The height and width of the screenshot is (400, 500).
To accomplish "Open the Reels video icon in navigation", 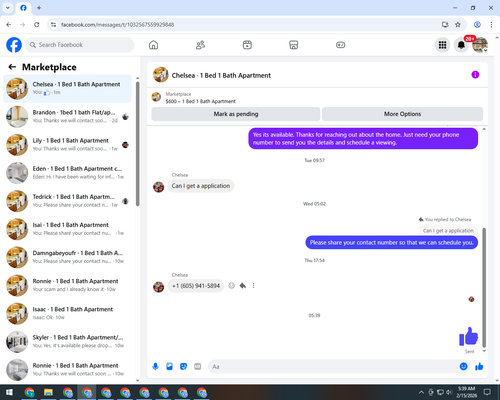I will (x=247, y=45).
